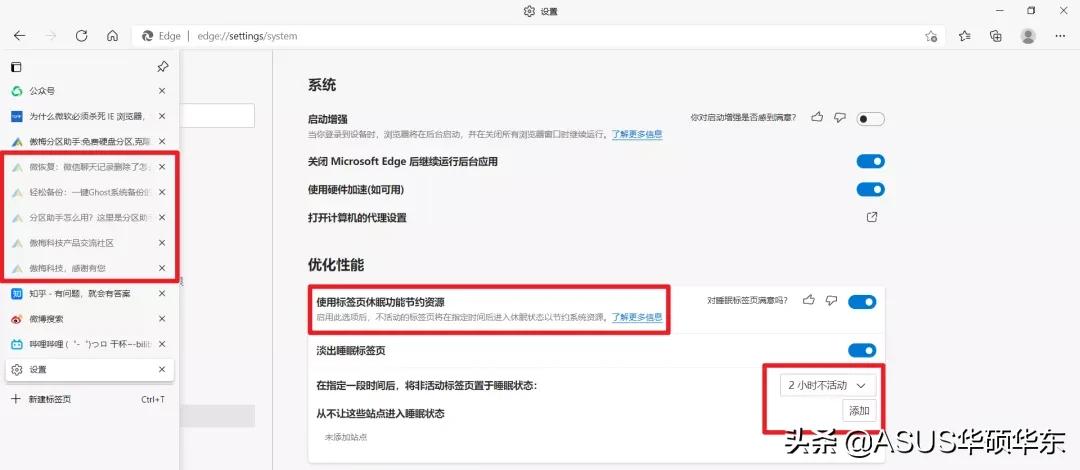Toggle 使用硬件加速 switch

(871, 189)
